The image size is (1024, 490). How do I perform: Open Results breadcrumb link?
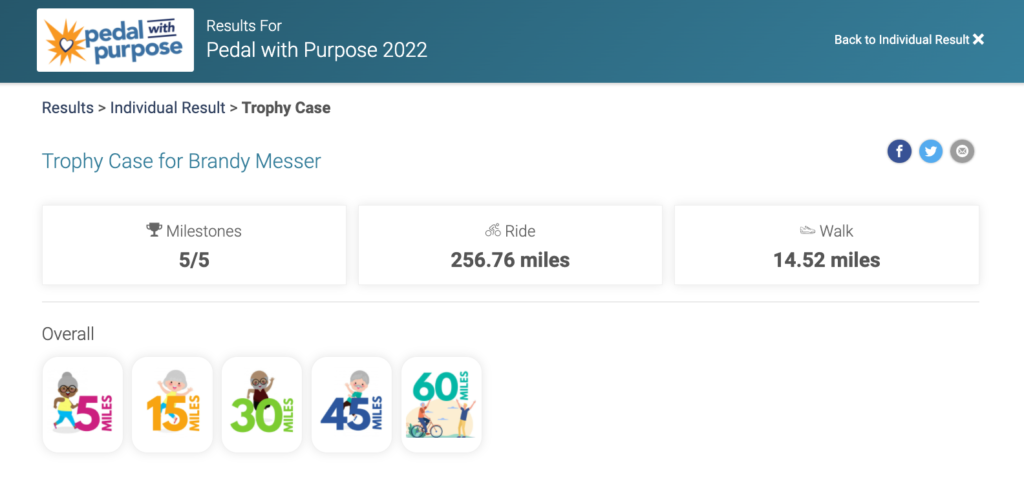click(x=68, y=108)
